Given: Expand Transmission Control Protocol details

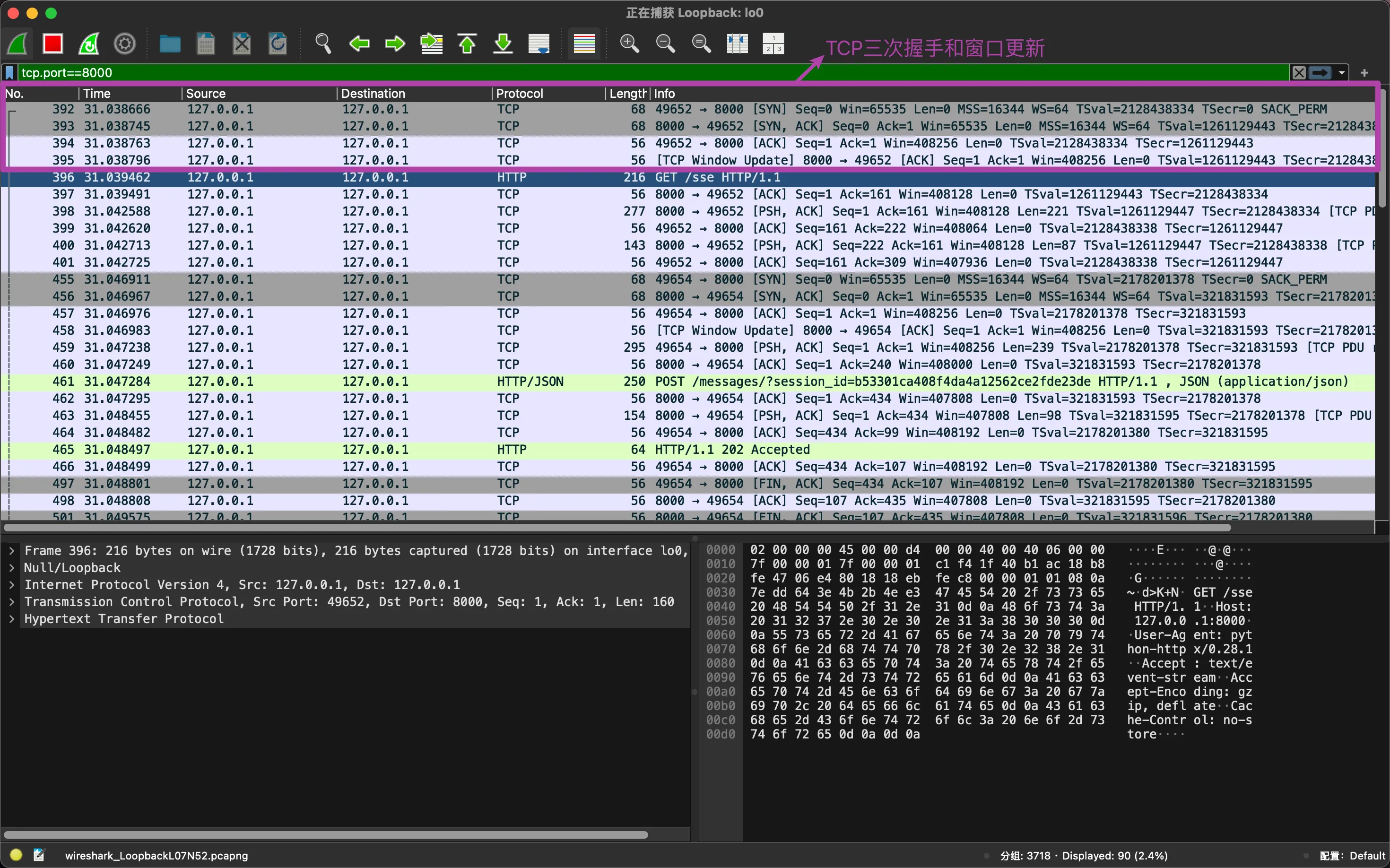Looking at the screenshot, I should (x=12, y=602).
